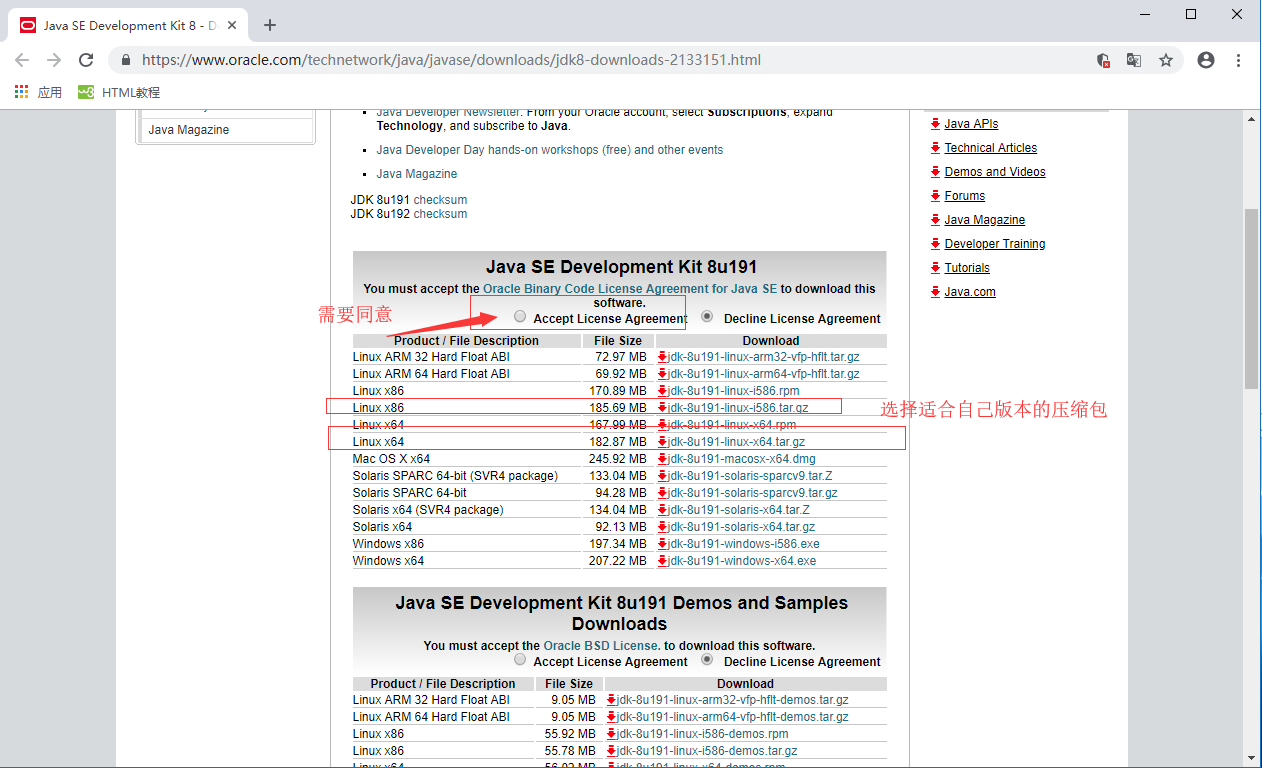Click the vertical scrollbar thumb
This screenshot has height=768, width=1262.
coord(1252,299)
